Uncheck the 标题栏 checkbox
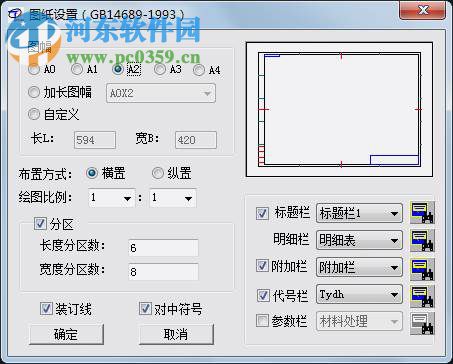The height and width of the screenshot is (364, 453). click(262, 213)
